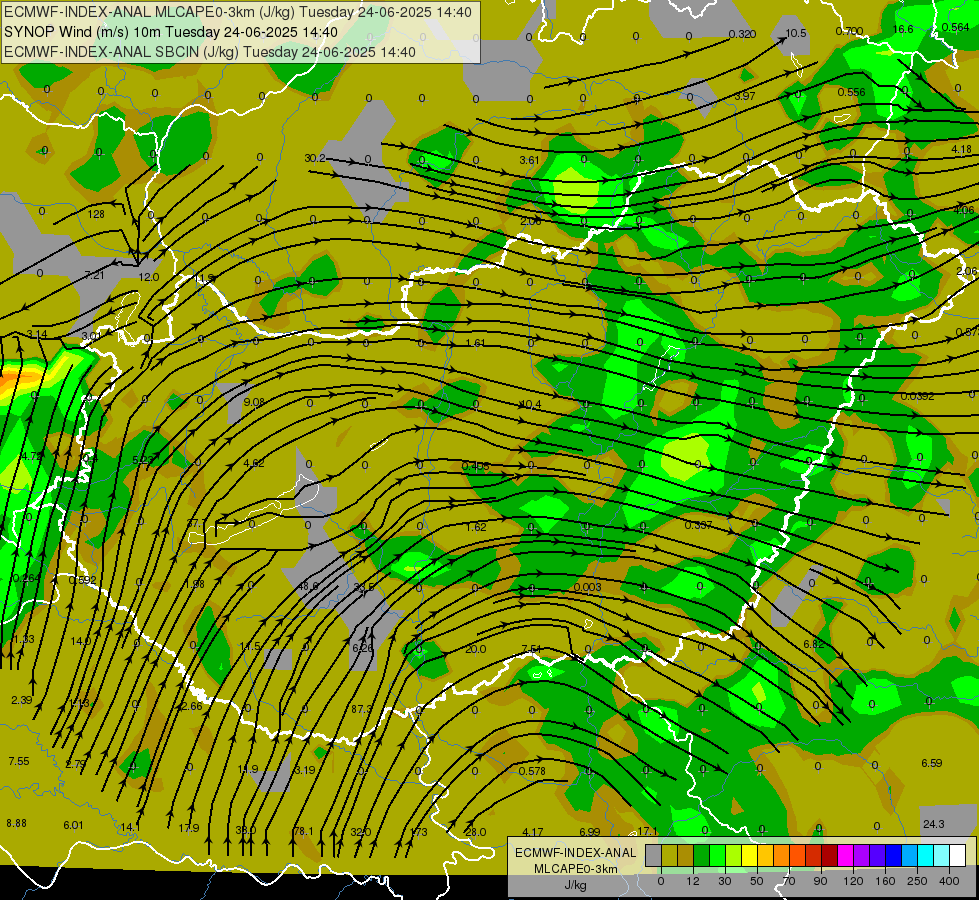Click the 37.1 value on the map
Screen dimensions: 979x900
pyautogui.click(x=196, y=523)
